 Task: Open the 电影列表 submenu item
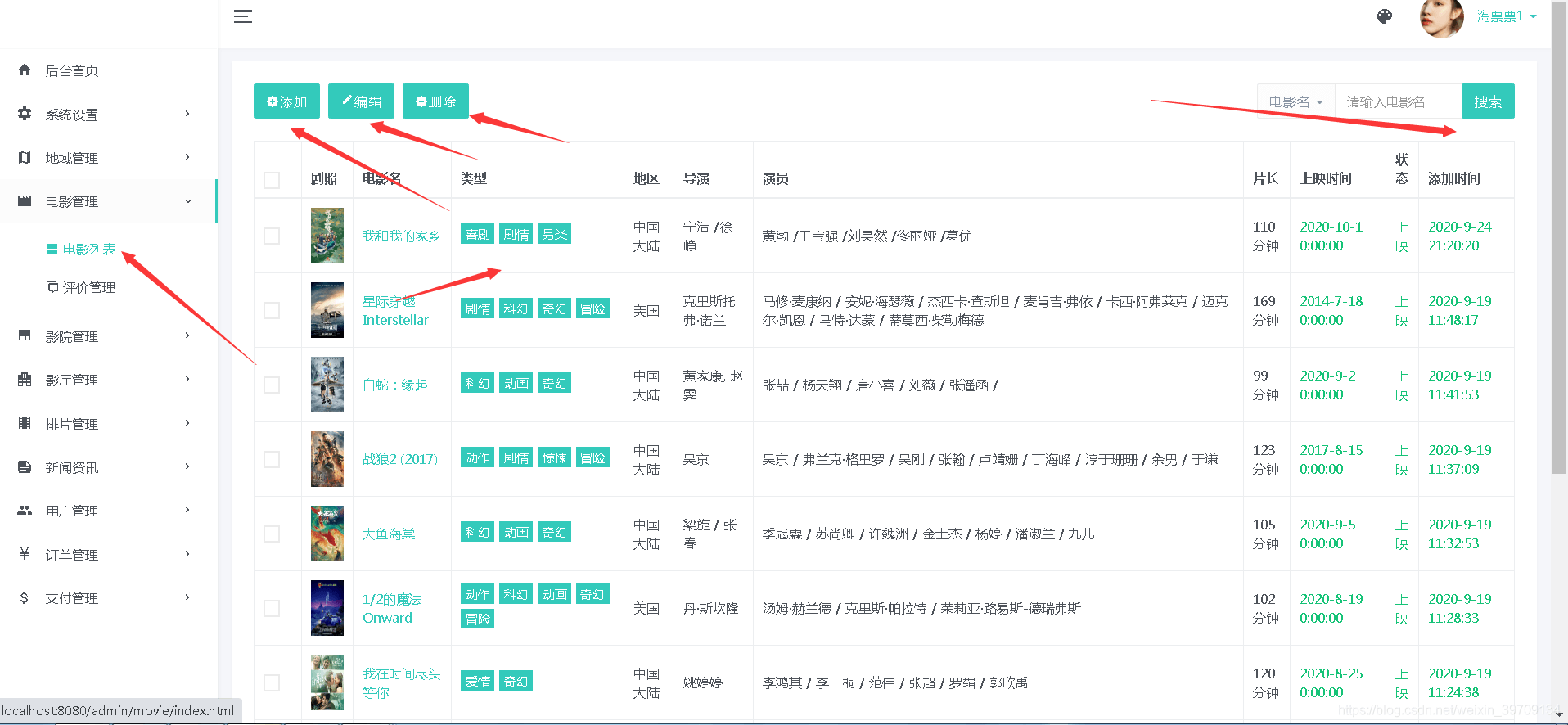pos(89,249)
